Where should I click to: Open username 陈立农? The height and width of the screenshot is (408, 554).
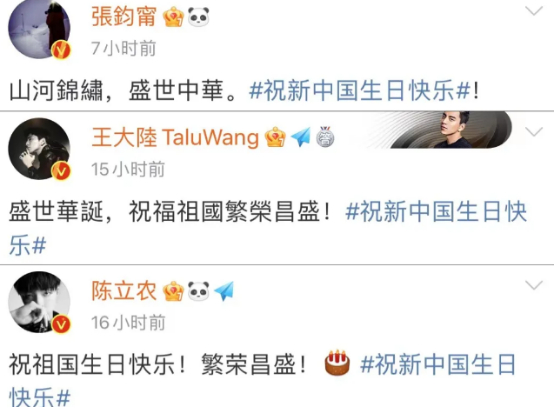point(124,291)
